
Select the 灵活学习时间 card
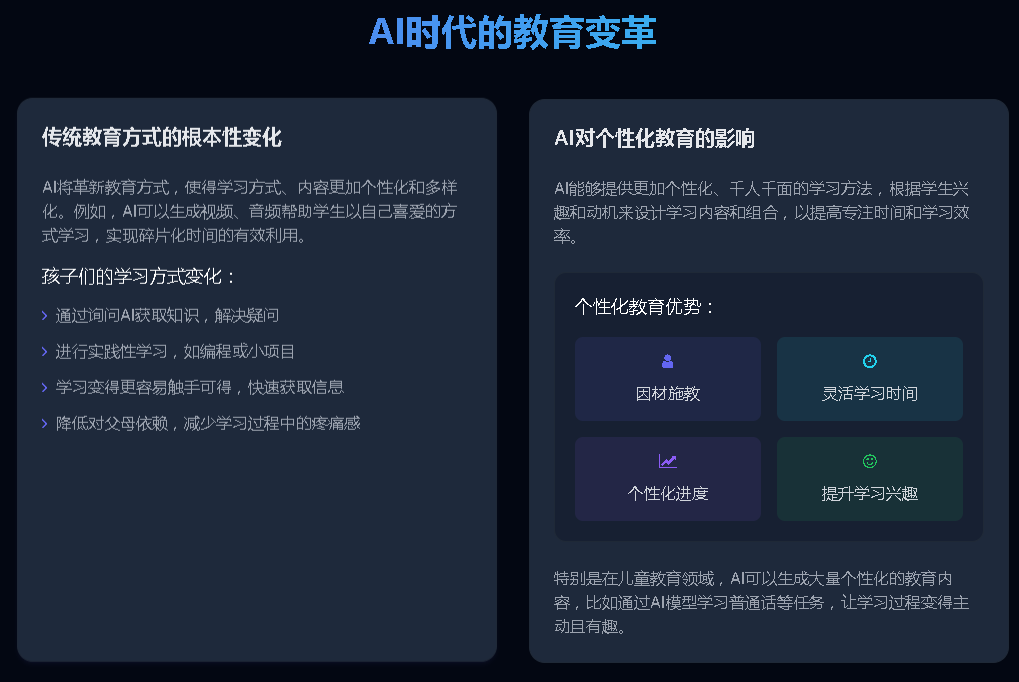tap(870, 378)
